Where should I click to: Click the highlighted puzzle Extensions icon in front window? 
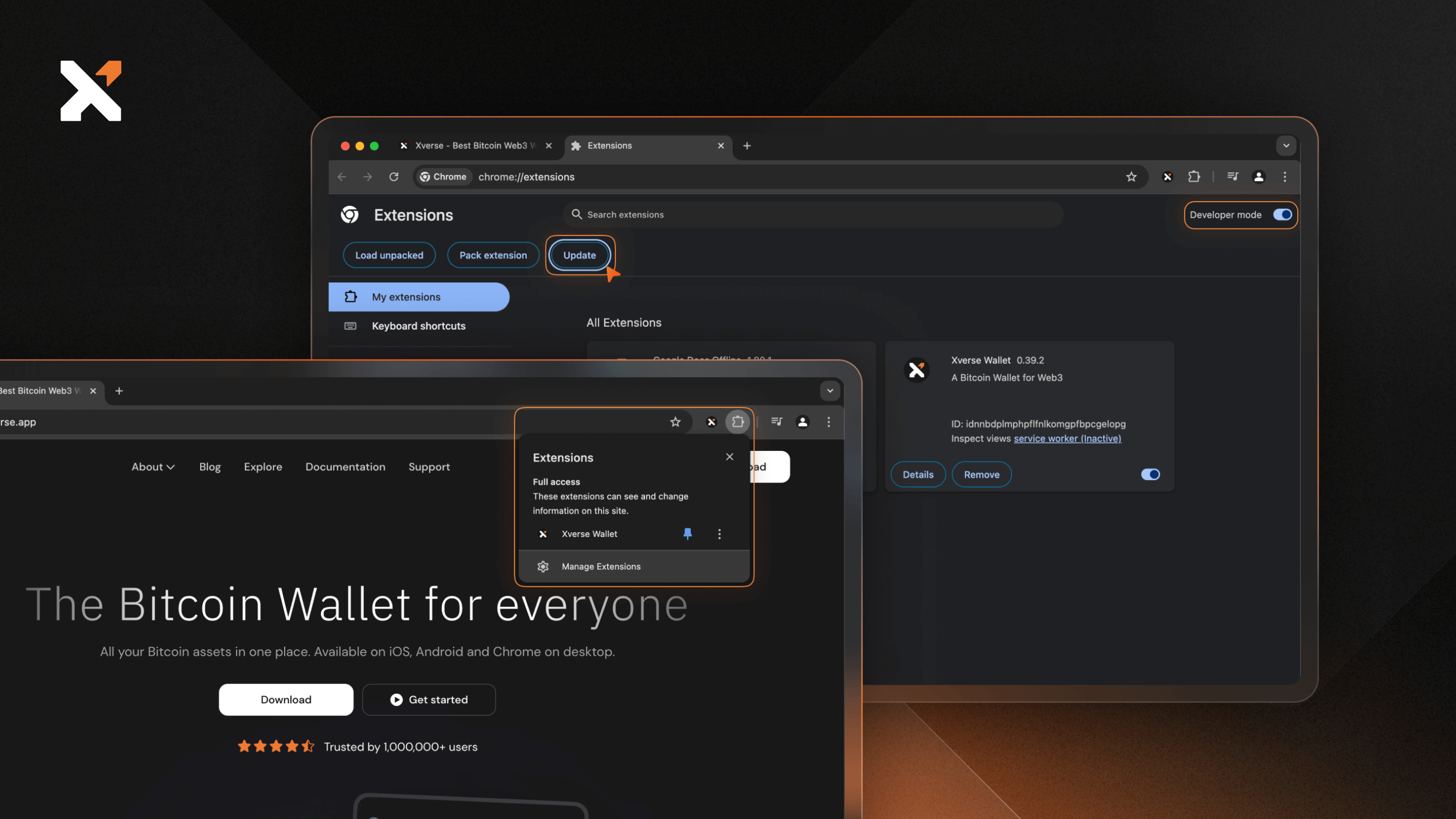pyautogui.click(x=738, y=422)
